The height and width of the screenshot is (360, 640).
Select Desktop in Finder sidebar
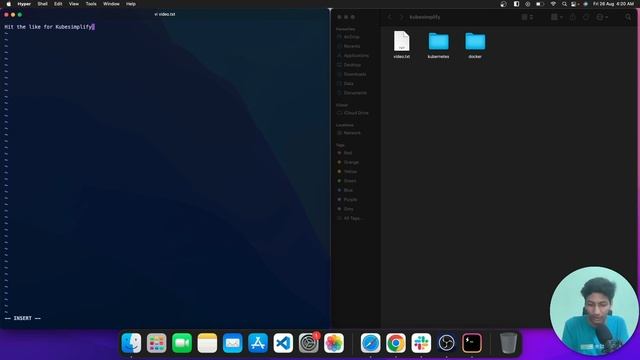(x=351, y=65)
